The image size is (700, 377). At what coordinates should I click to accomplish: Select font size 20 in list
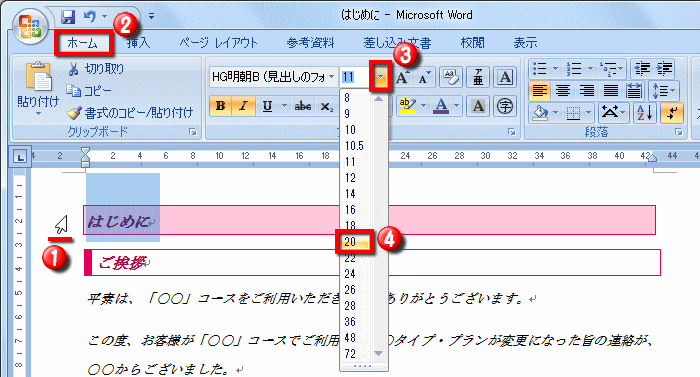click(355, 242)
